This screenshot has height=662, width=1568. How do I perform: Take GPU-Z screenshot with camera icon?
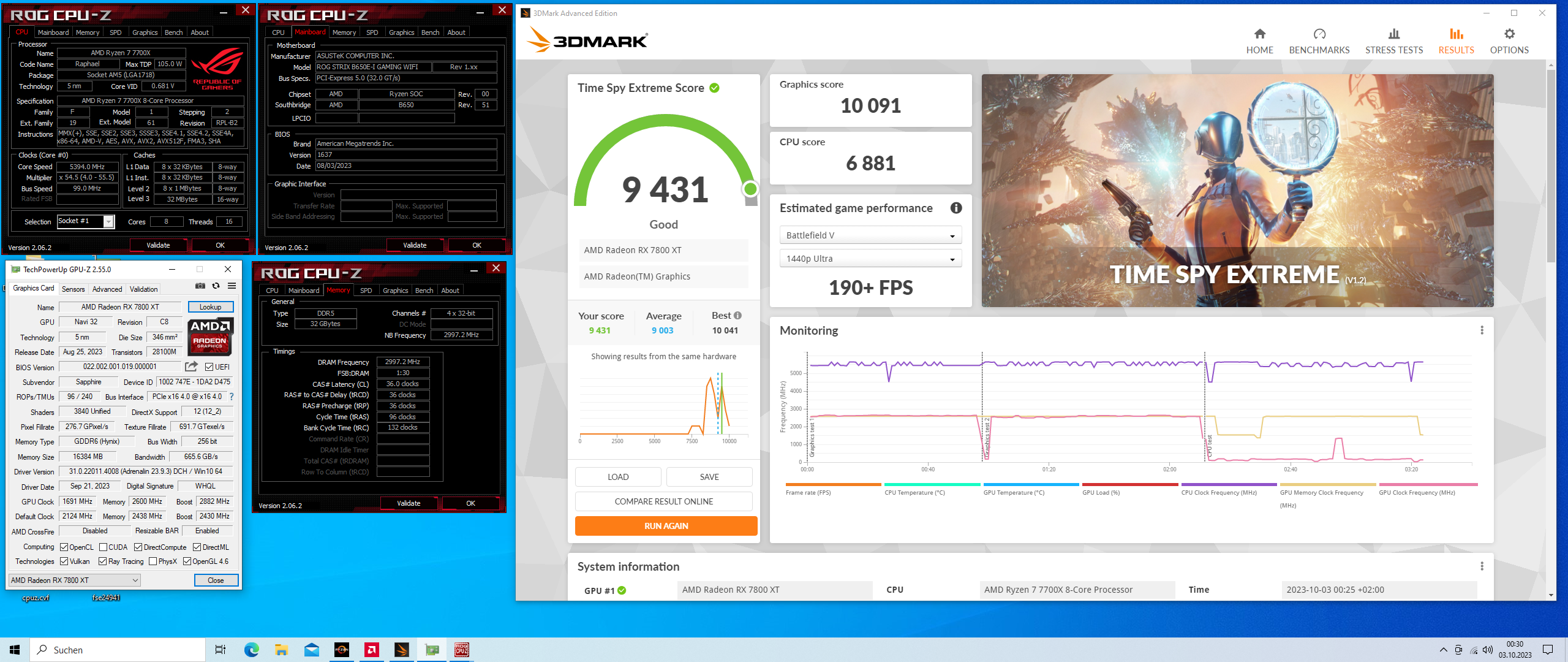point(200,286)
